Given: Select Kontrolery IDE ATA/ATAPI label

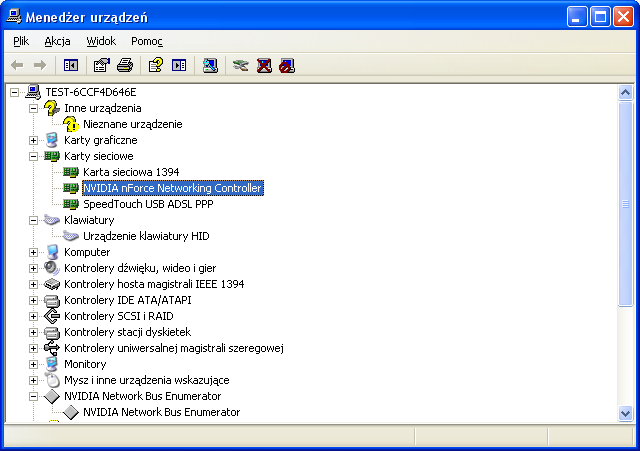Looking at the screenshot, I should [x=127, y=300].
